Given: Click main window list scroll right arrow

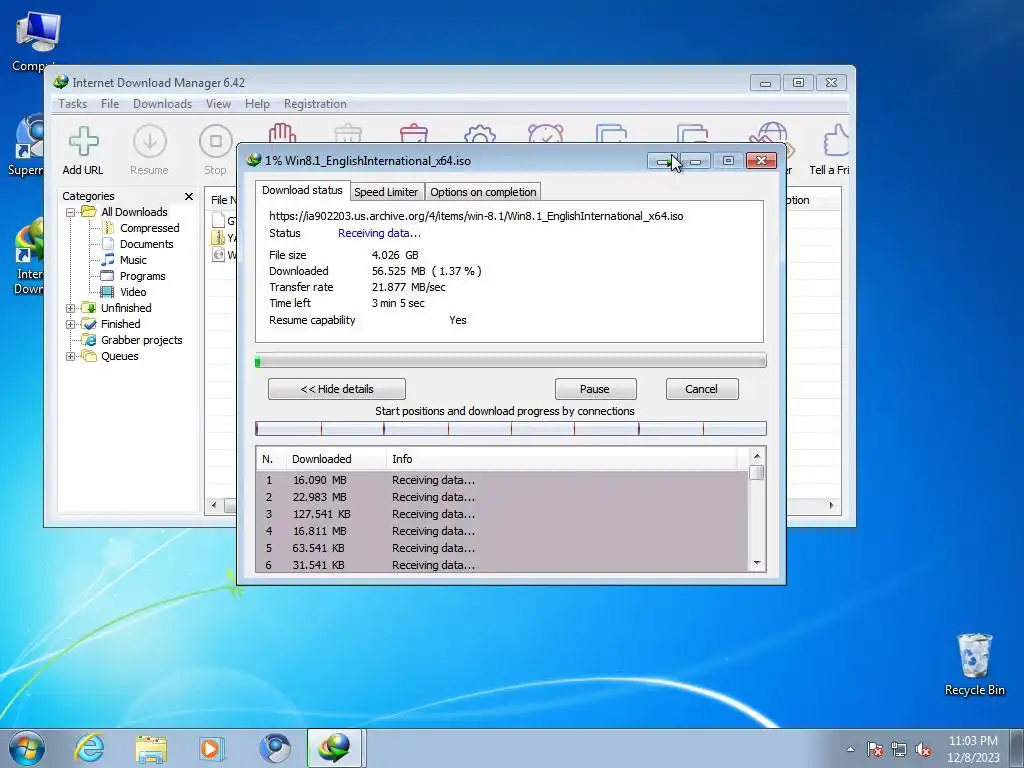Looking at the screenshot, I should pyautogui.click(x=831, y=505).
